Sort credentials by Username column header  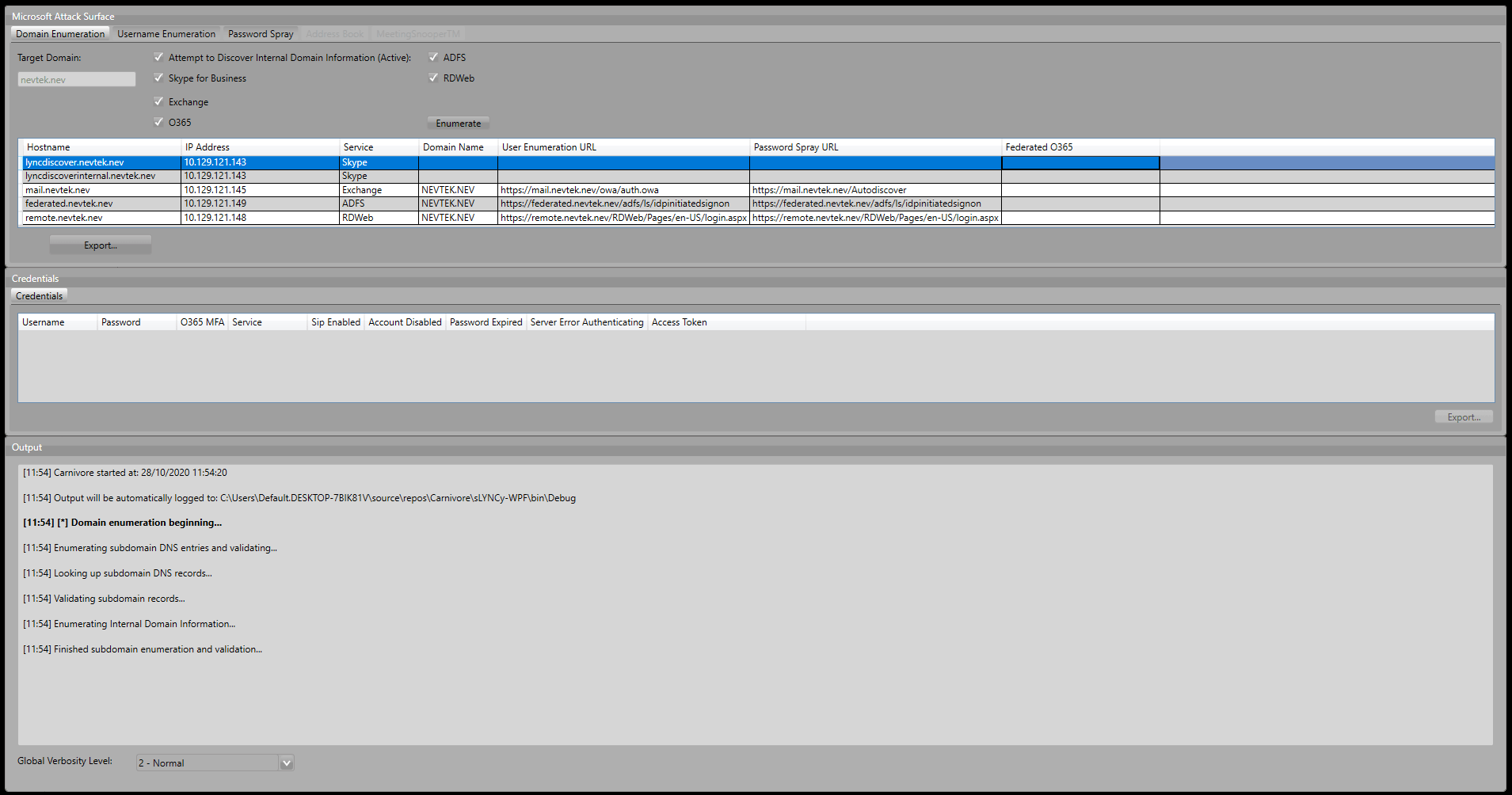(44, 322)
